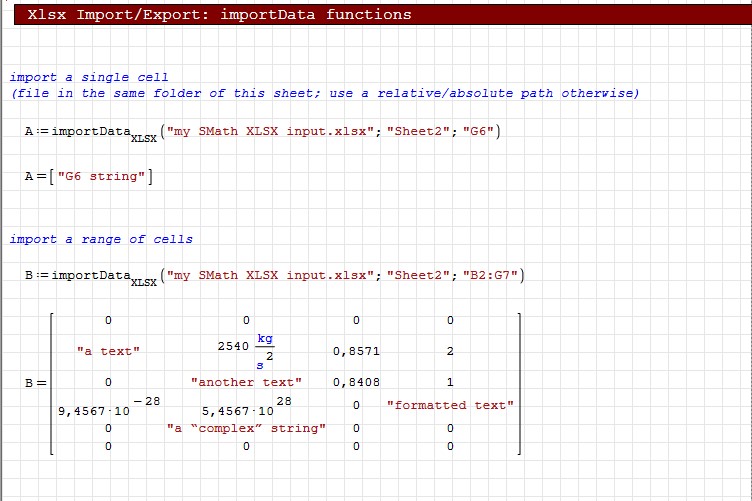The height and width of the screenshot is (501, 752).
Task: Click the "G6 string" result of A
Action: (x=104, y=176)
